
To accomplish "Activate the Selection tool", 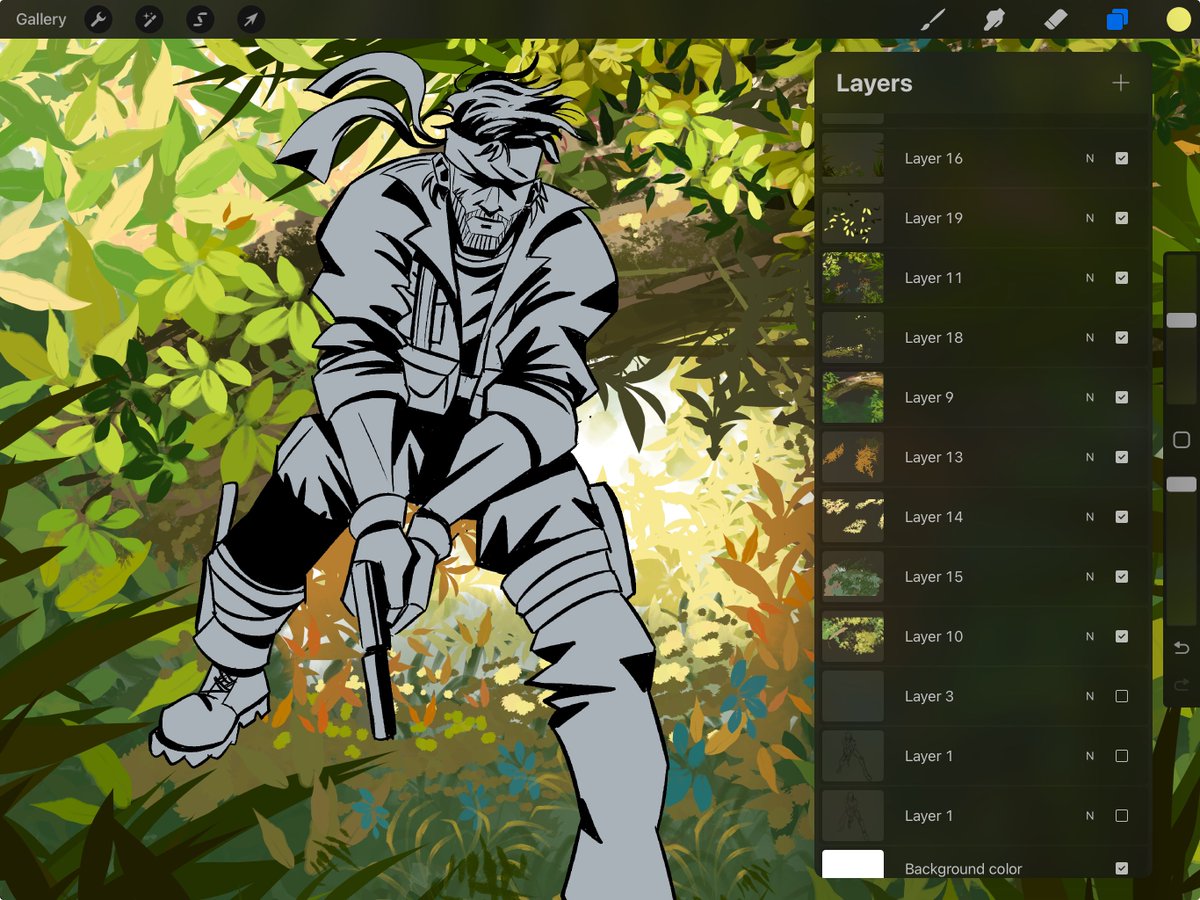I will point(200,19).
